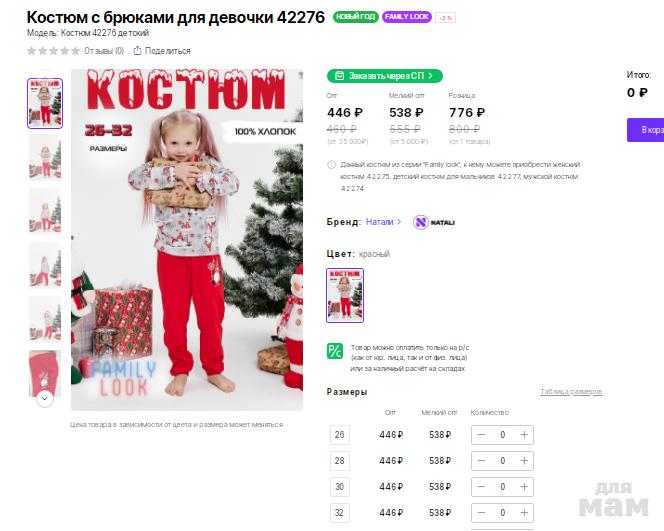Viewport: 664px width, 531px height.
Task: Increase quantity for size 30
Action: [x=524, y=487]
